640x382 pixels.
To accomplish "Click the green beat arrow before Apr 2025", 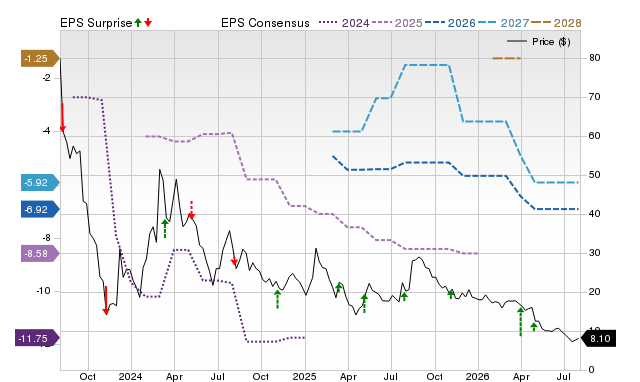I will (338, 288).
